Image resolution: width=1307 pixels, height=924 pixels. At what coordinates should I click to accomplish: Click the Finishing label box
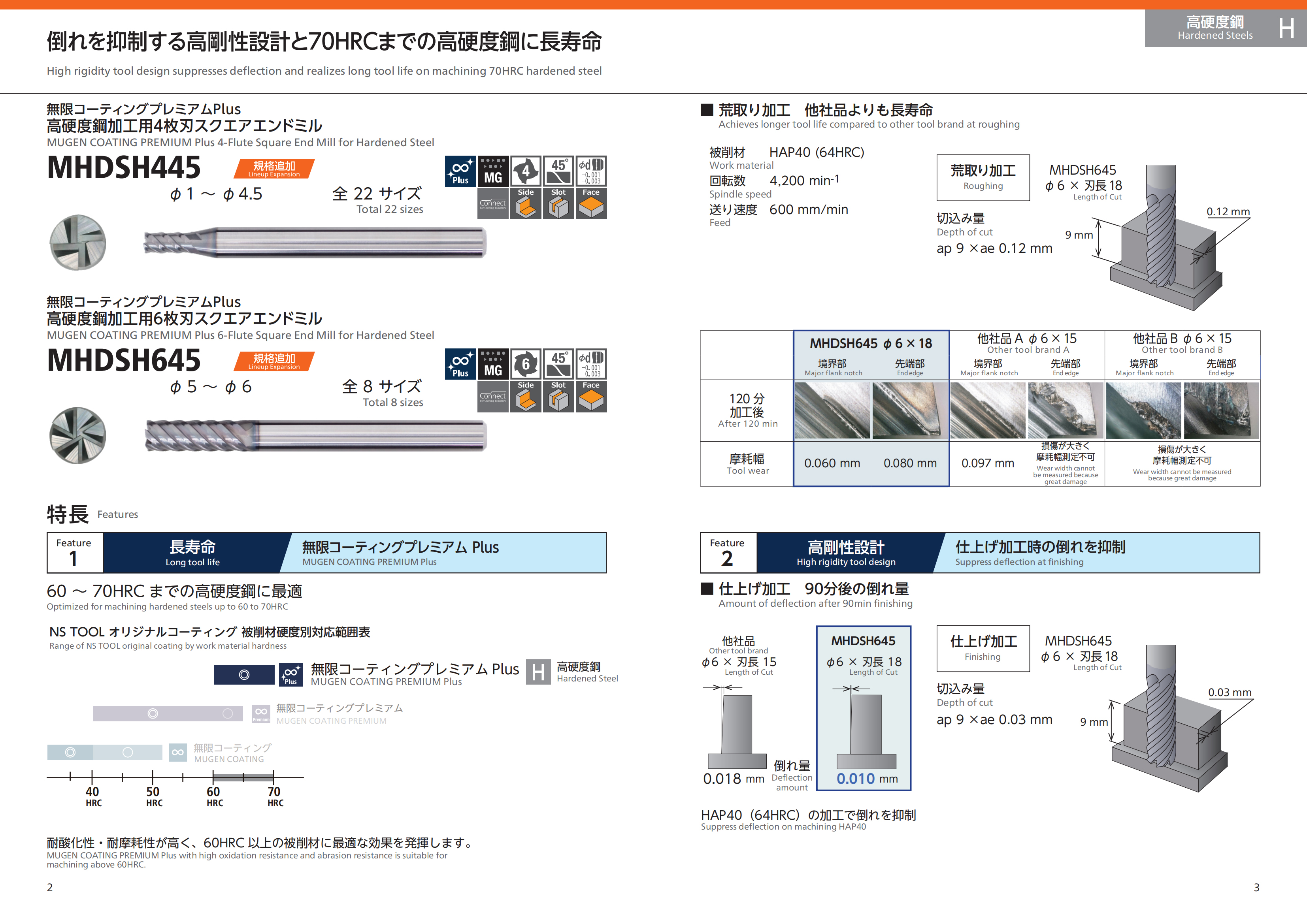(x=983, y=649)
